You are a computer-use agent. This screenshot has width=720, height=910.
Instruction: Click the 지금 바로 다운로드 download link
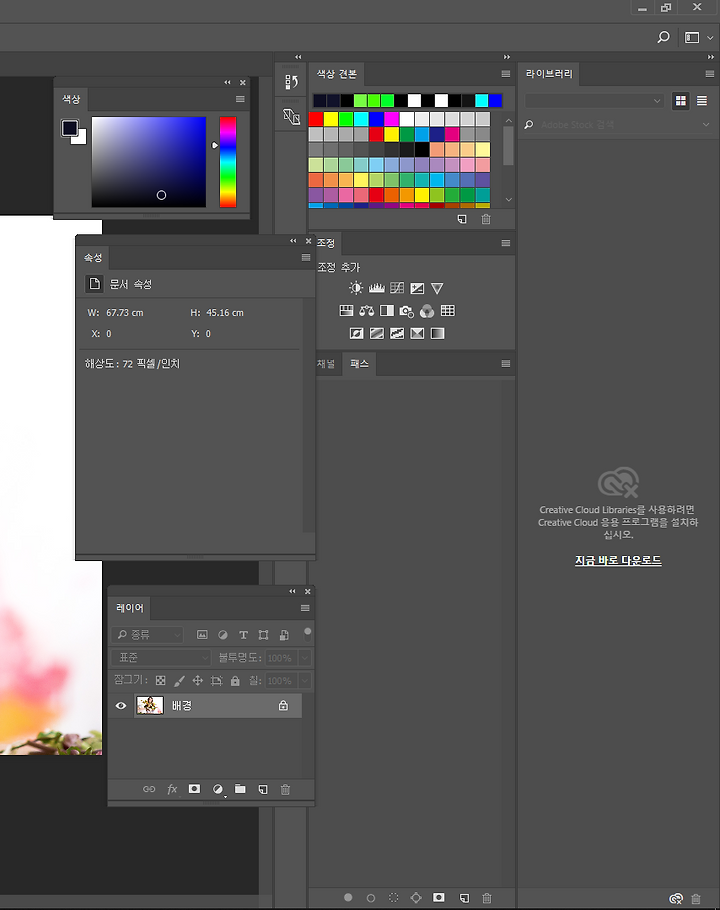pos(618,560)
